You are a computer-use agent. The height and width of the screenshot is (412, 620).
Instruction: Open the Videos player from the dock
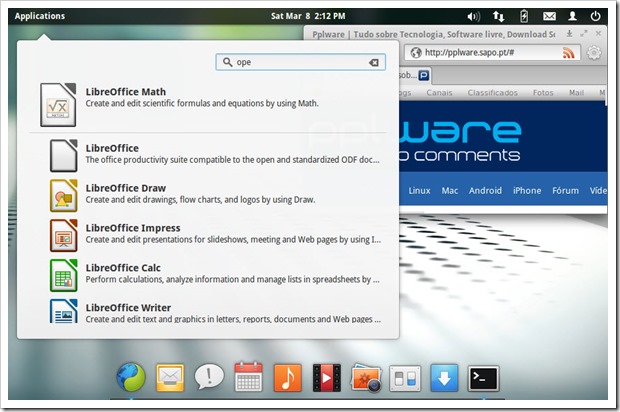coord(327,378)
